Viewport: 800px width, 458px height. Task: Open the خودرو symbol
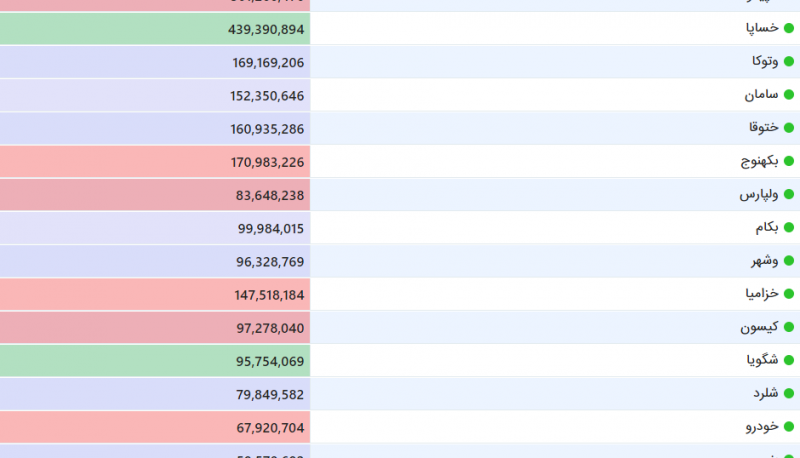point(762,426)
